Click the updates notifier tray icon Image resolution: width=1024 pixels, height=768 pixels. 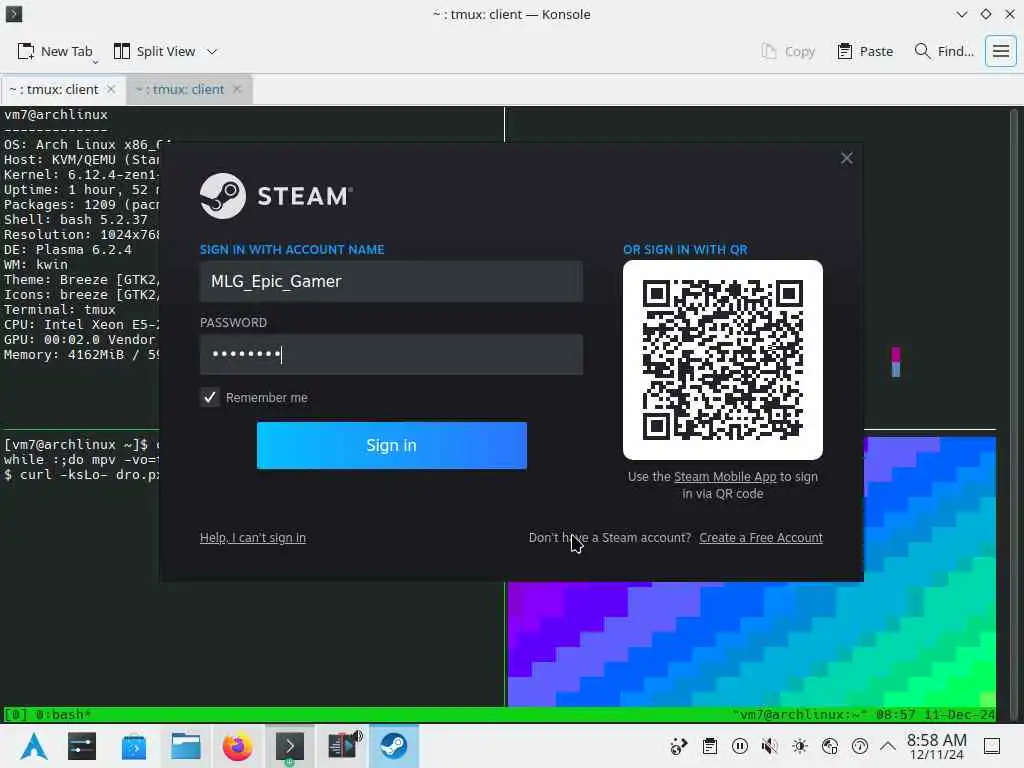860,746
